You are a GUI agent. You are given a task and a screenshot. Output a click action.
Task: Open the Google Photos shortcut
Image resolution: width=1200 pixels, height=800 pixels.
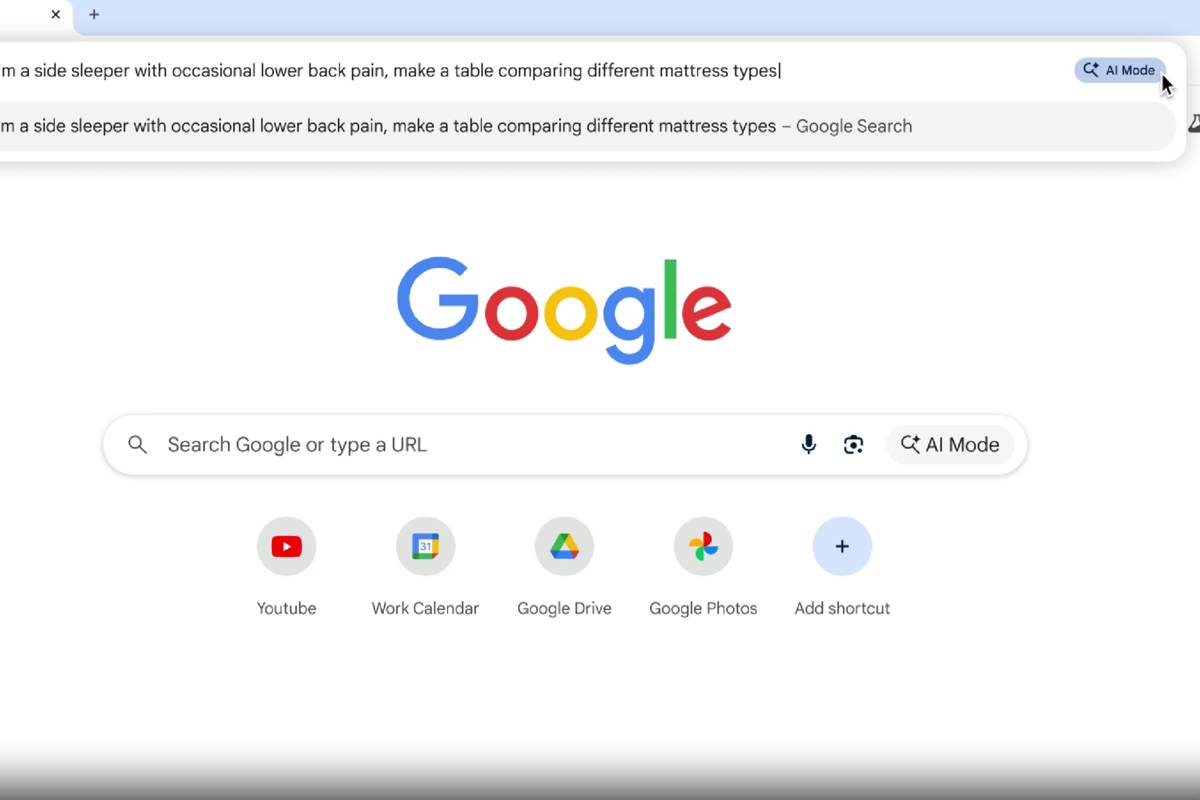(703, 546)
